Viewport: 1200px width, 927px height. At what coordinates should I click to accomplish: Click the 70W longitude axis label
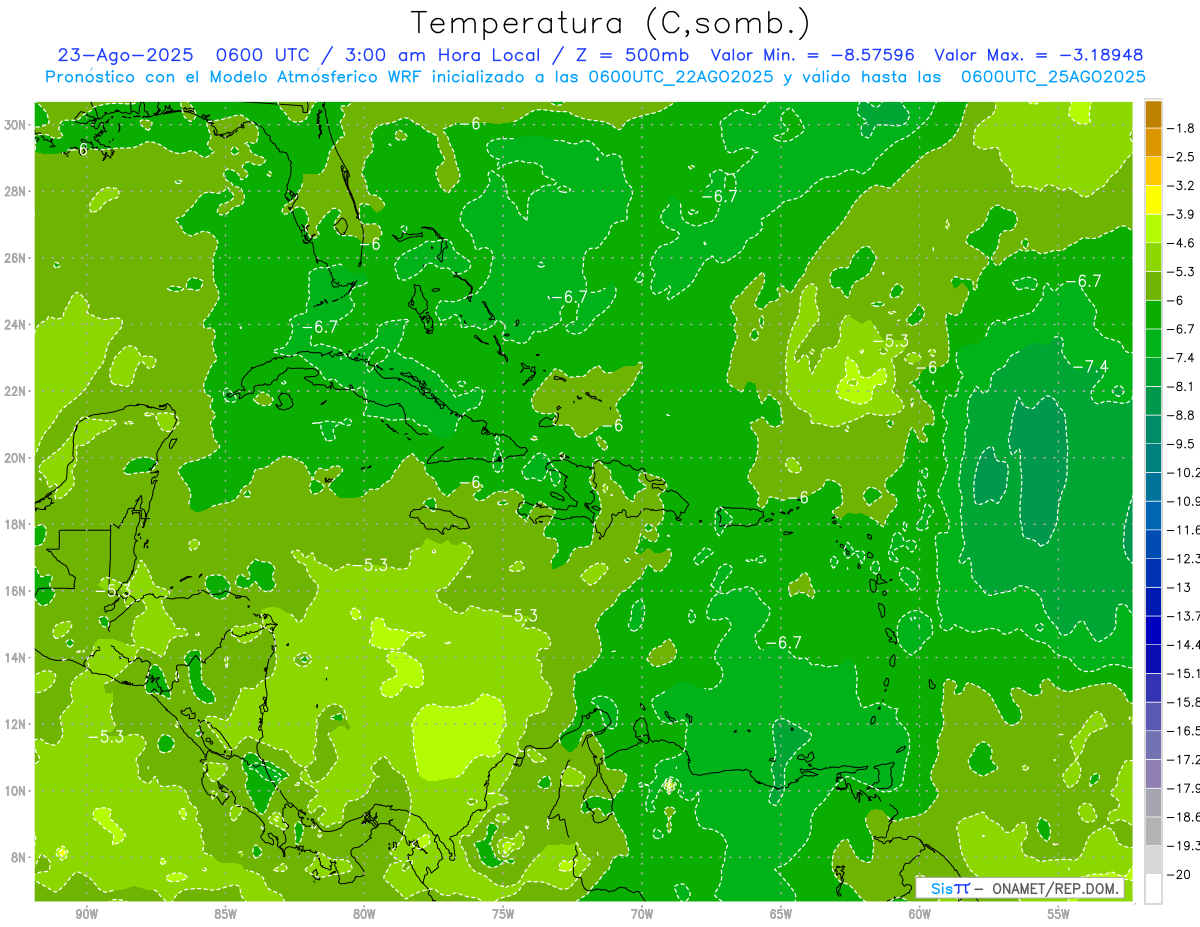coord(642,914)
